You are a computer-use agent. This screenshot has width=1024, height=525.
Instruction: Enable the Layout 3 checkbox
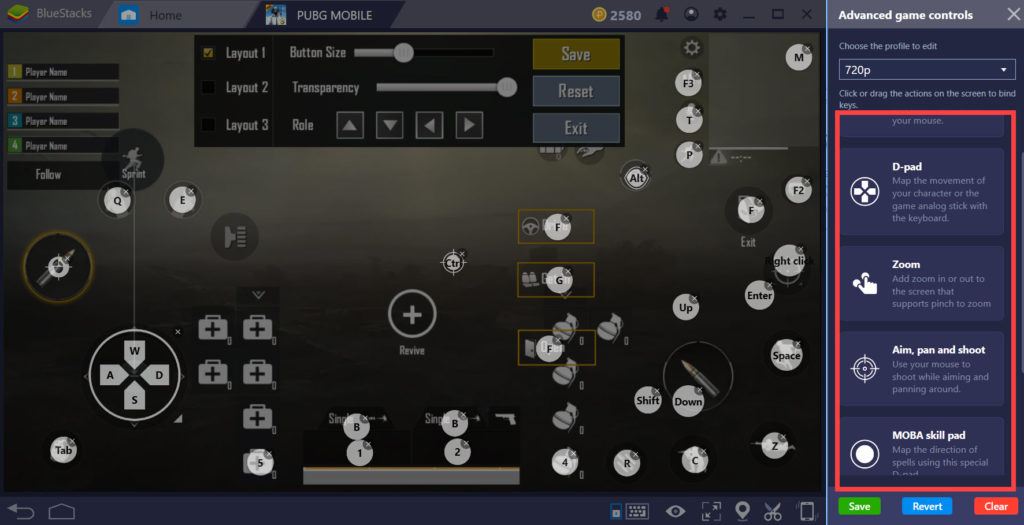pyautogui.click(x=208, y=125)
